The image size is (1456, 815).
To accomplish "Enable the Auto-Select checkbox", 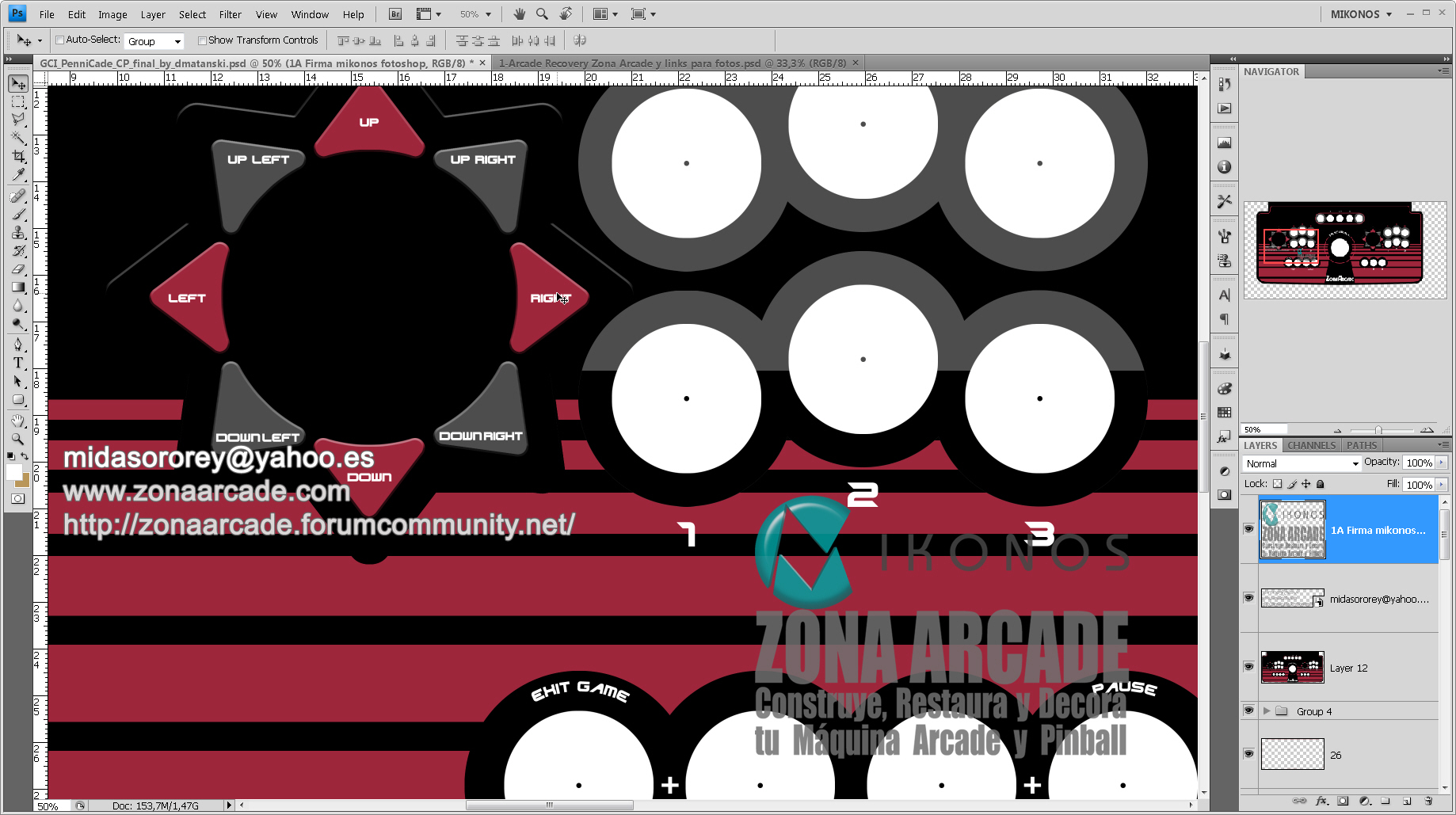I will click(59, 40).
